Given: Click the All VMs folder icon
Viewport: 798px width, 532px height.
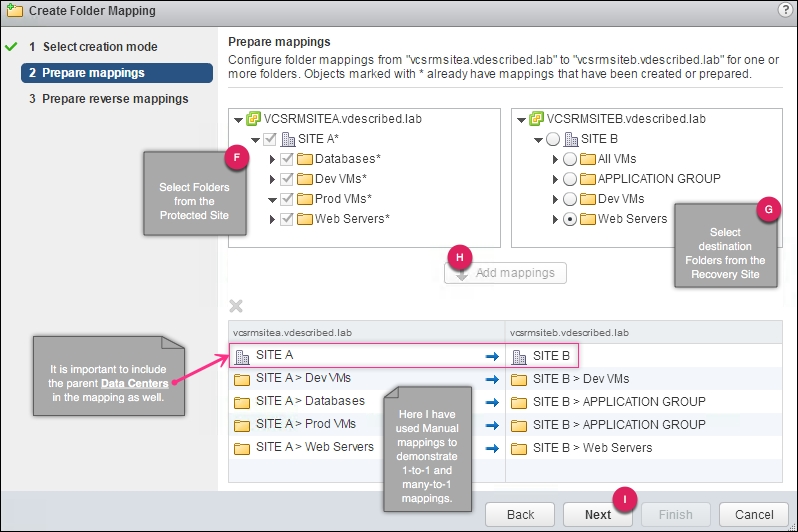Looking at the screenshot, I should pyautogui.click(x=588, y=159).
